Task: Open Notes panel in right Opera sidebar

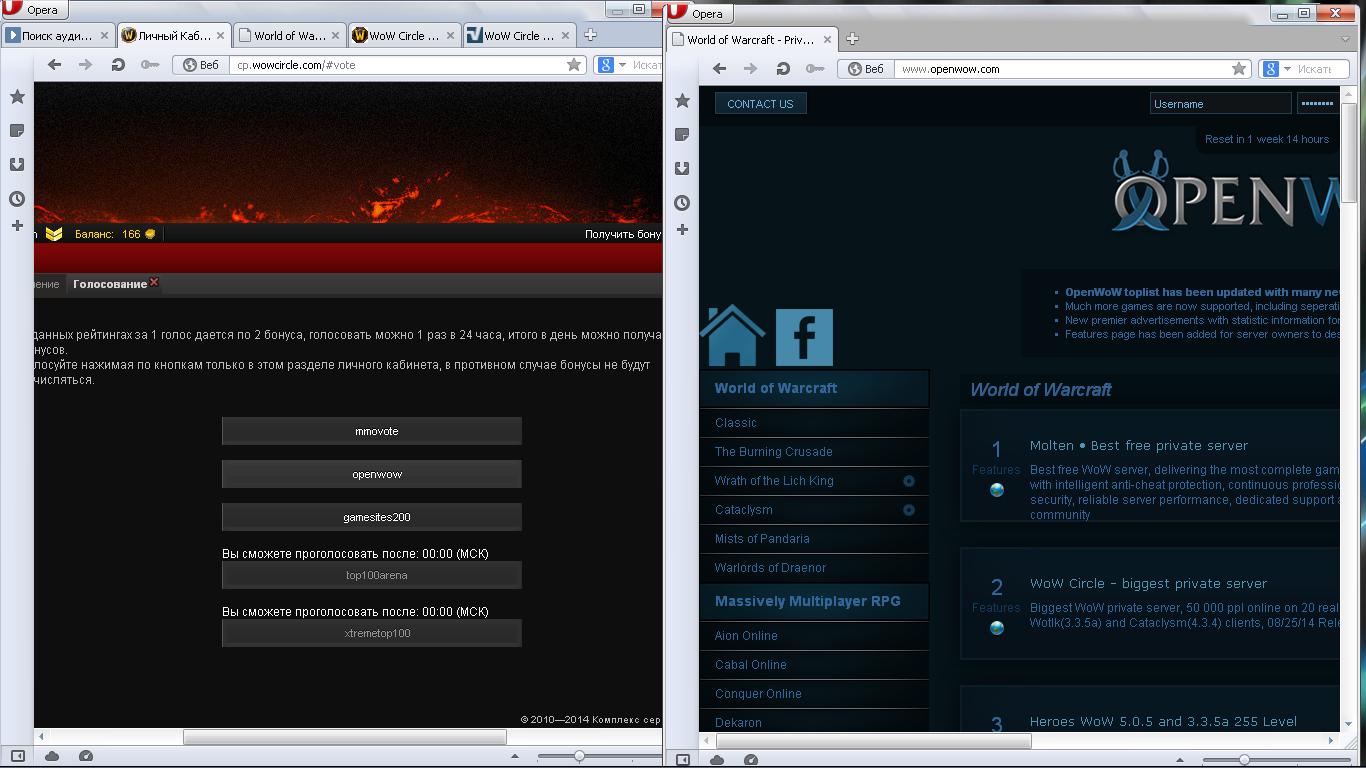Action: 682,135
